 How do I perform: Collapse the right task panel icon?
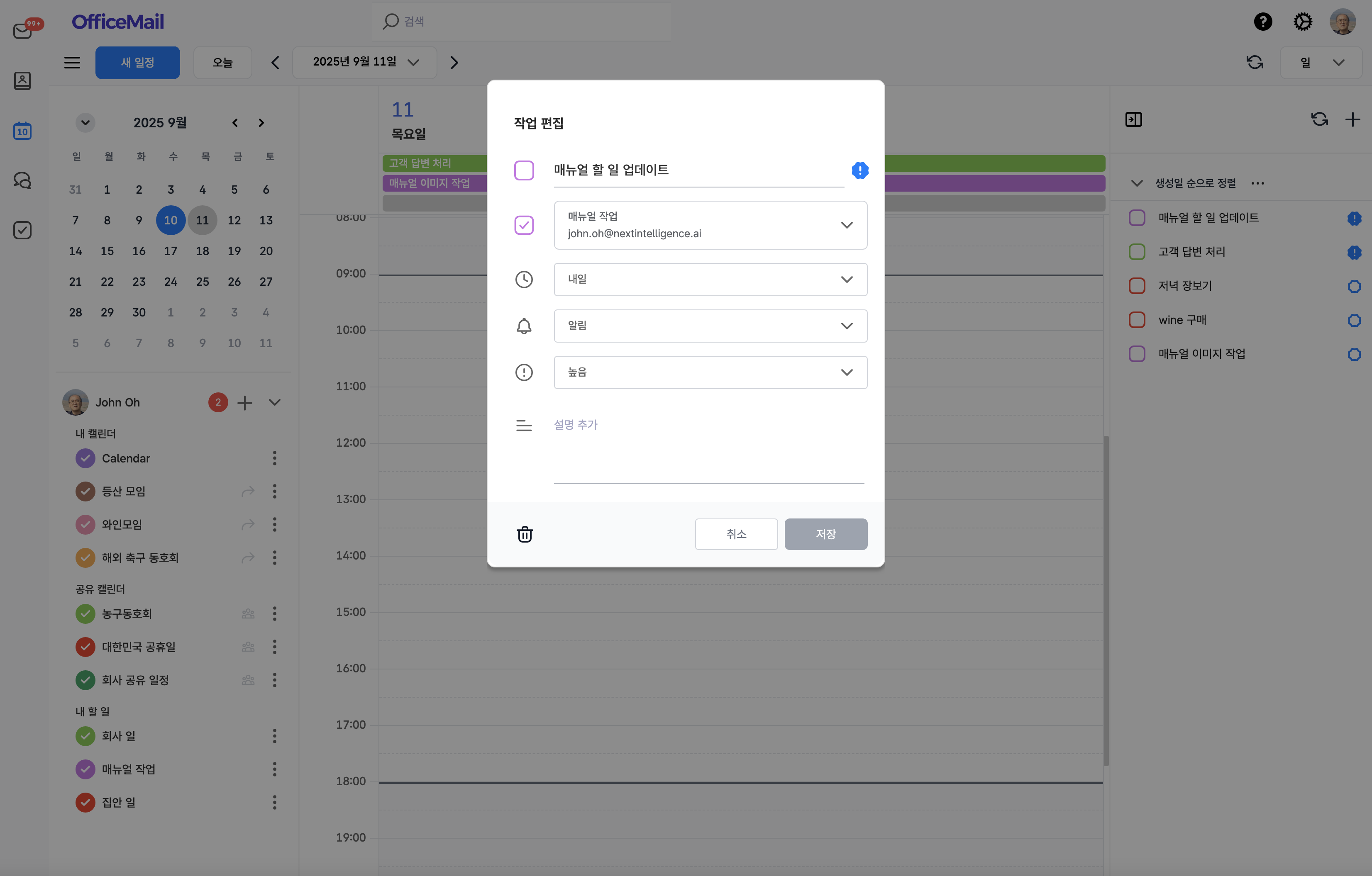tap(1133, 119)
